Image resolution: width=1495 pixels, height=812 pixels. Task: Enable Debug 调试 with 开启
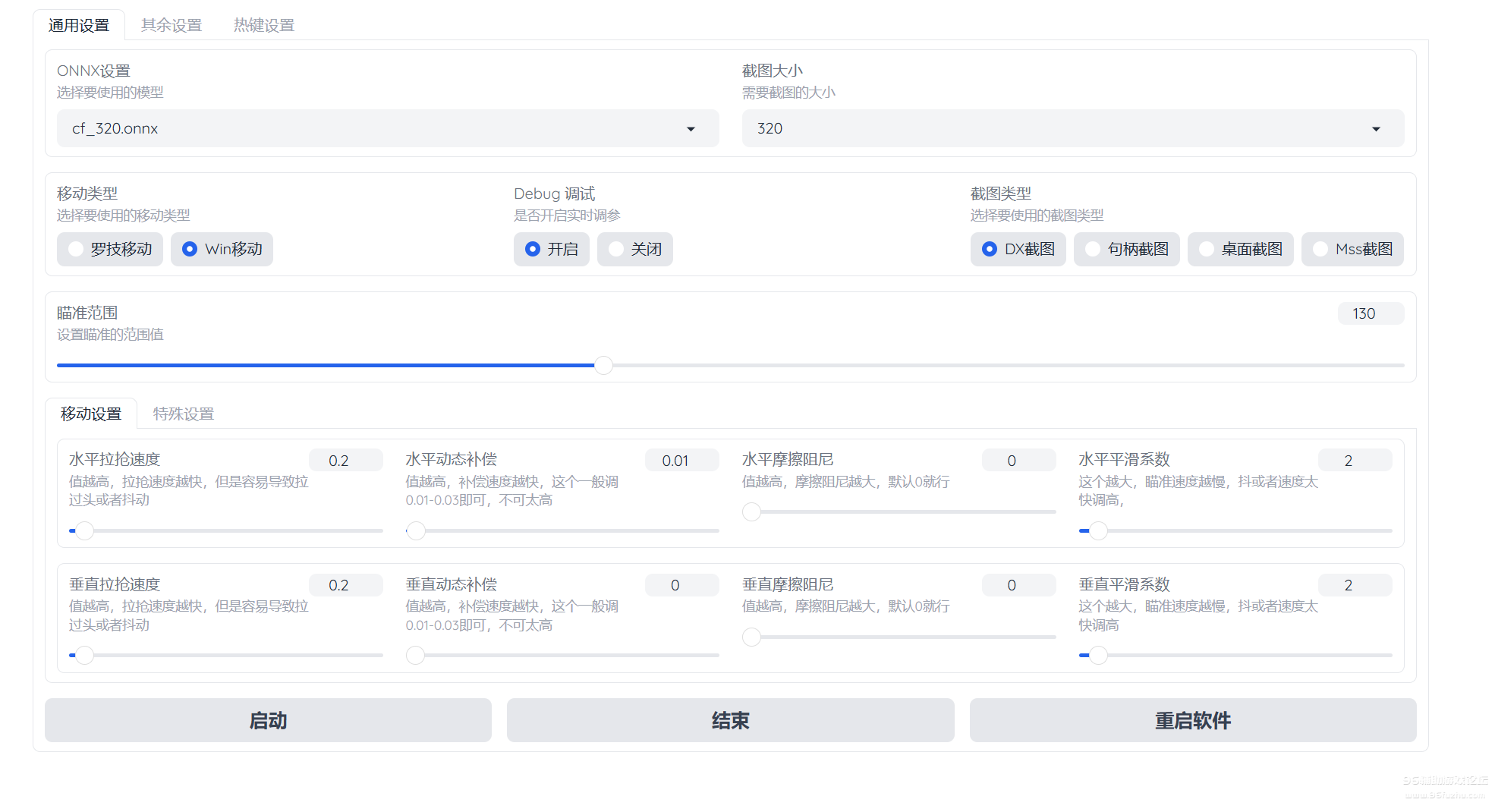pyautogui.click(x=551, y=250)
